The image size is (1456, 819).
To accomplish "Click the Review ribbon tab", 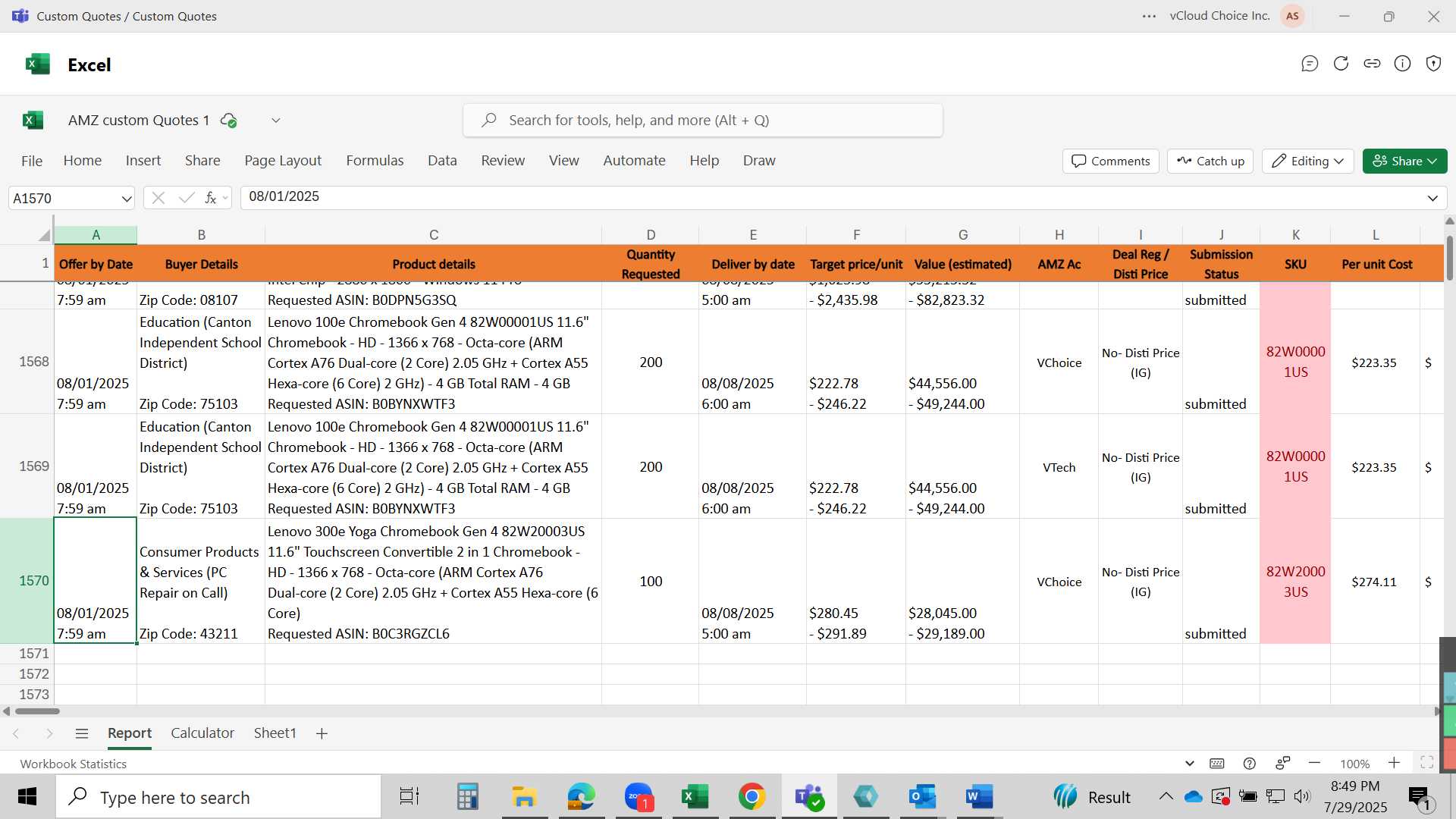I will 503,161.
